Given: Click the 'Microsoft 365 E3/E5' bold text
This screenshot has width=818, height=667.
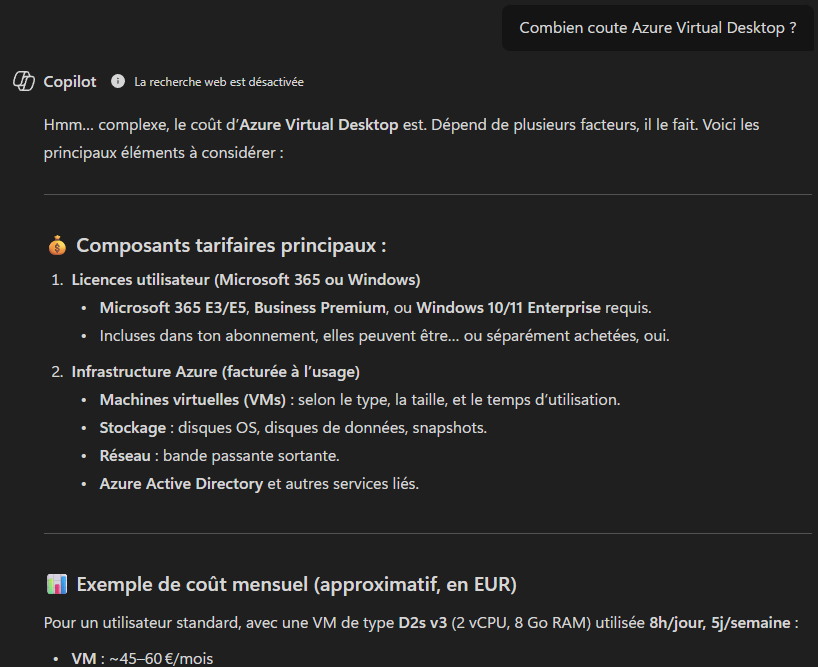Looking at the screenshot, I should click(x=173, y=308).
